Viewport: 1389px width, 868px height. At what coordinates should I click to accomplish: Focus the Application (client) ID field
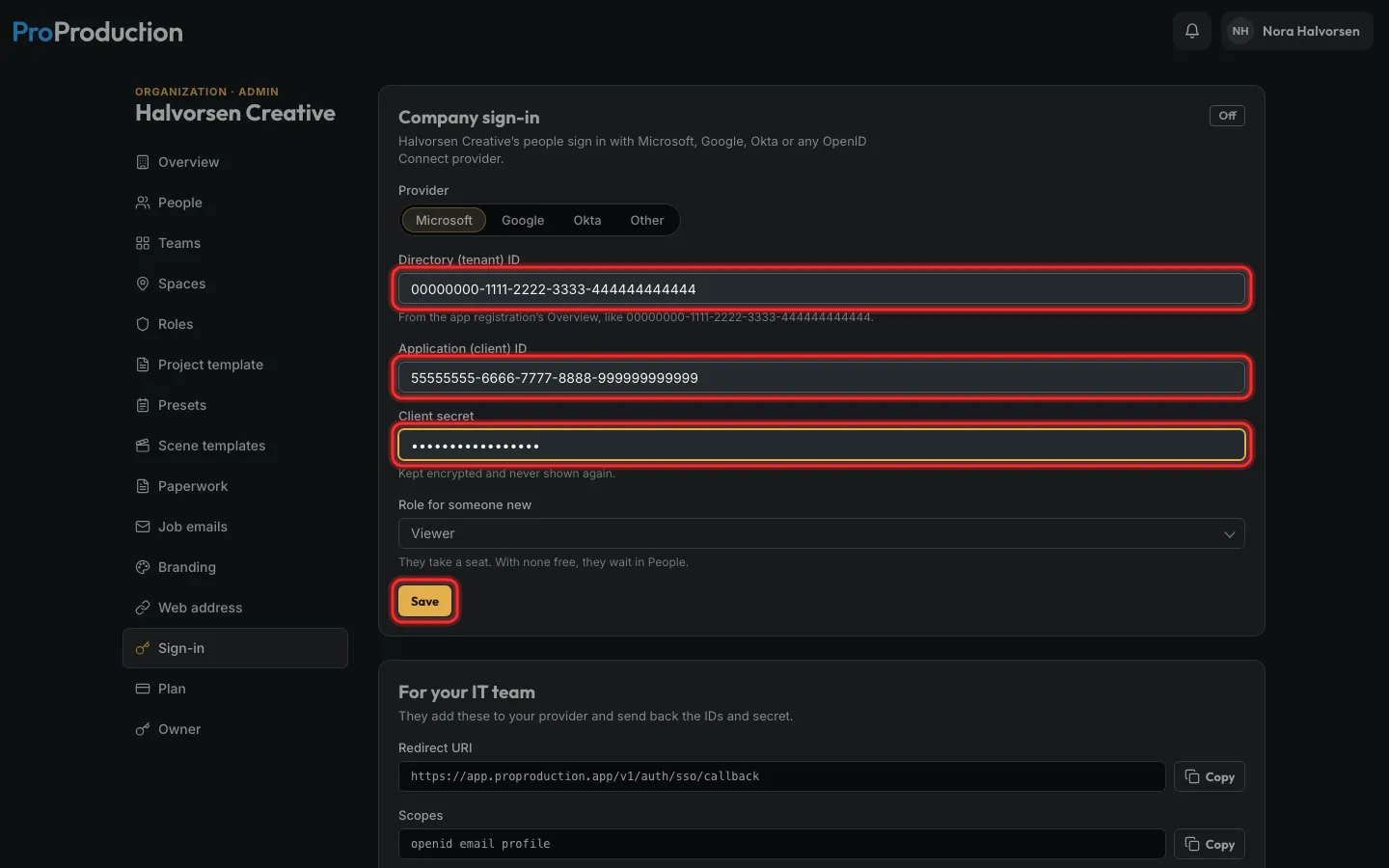tap(822, 377)
